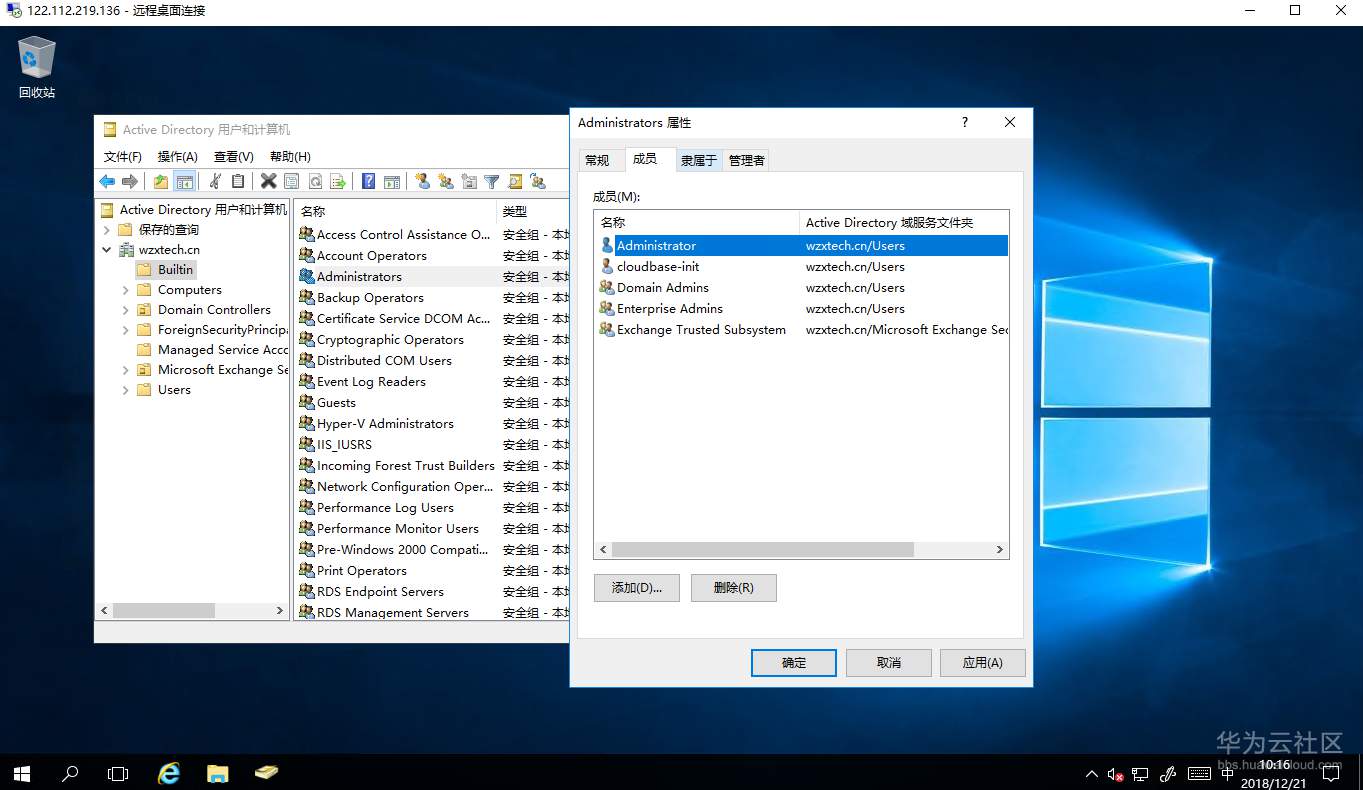This screenshot has height=790, width=1363.
Task: Click the create new group toolbar icon
Action: 445,181
